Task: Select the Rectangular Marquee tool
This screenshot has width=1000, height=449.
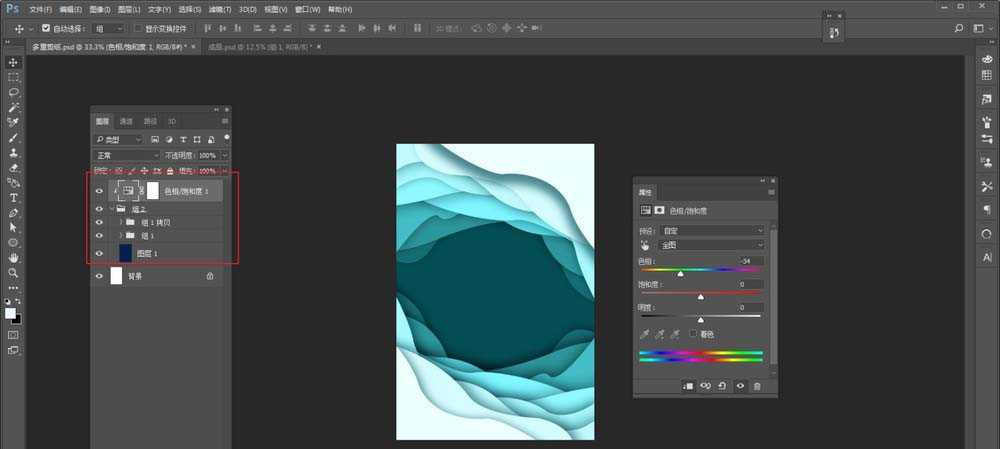Action: tap(13, 77)
